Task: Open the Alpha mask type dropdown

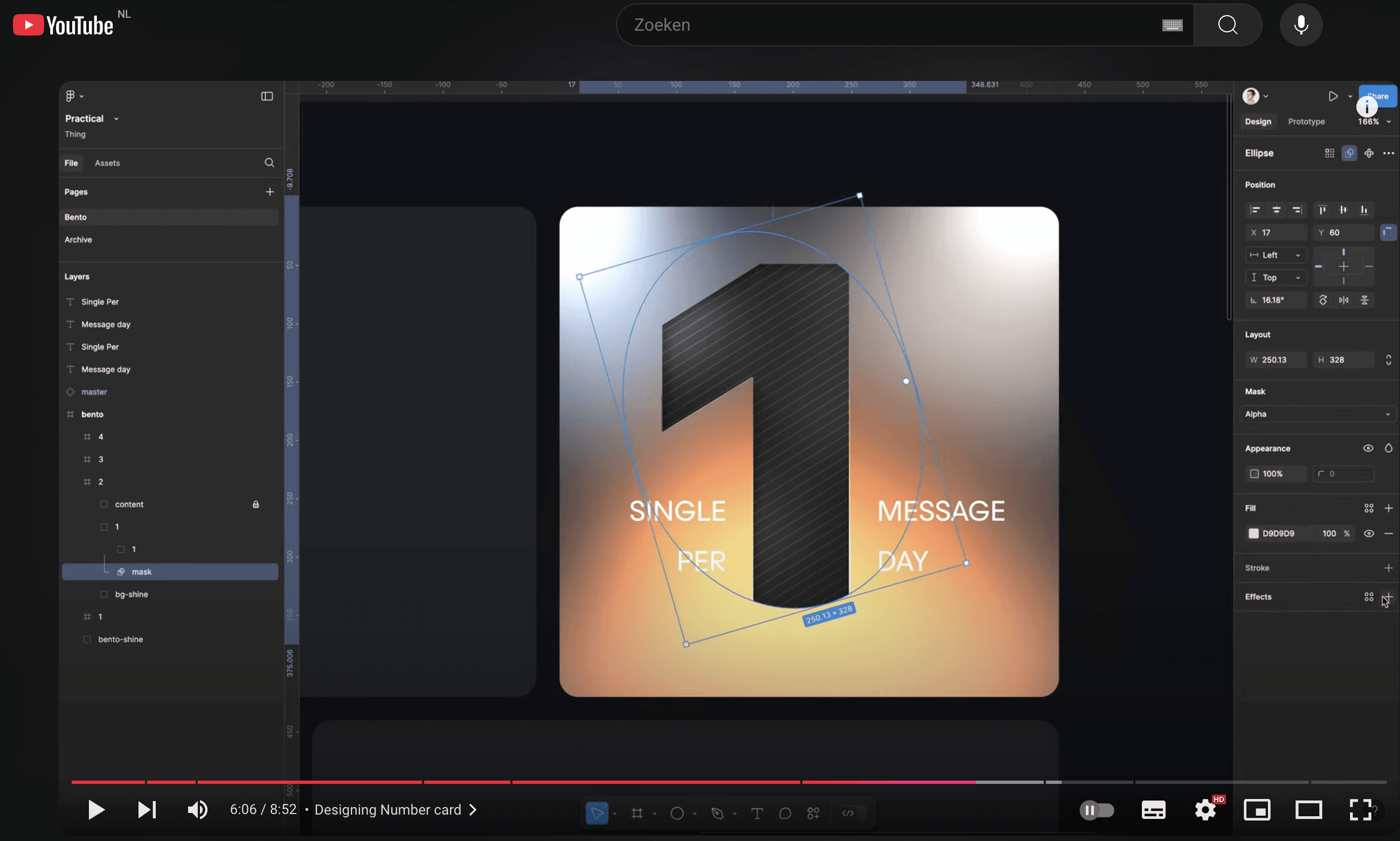Action: pyautogui.click(x=1317, y=414)
